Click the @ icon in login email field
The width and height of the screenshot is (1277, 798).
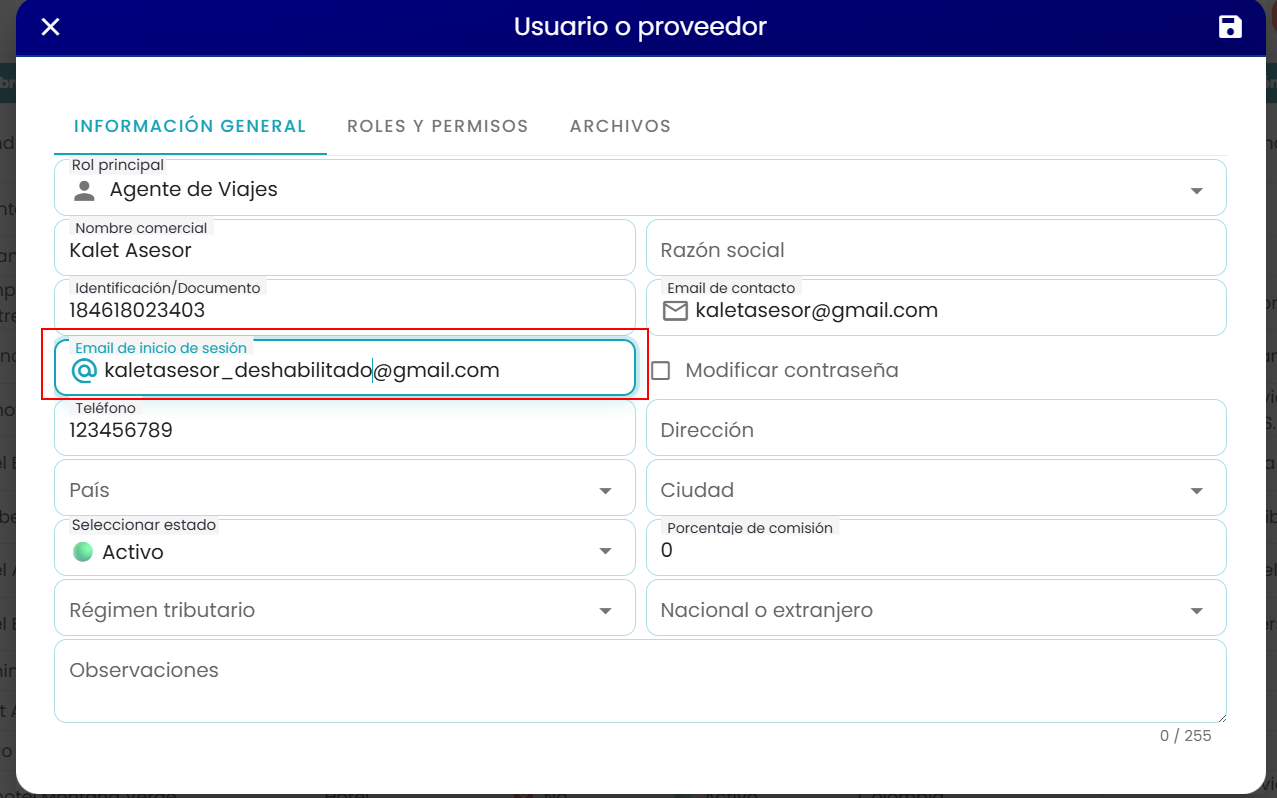pos(84,371)
